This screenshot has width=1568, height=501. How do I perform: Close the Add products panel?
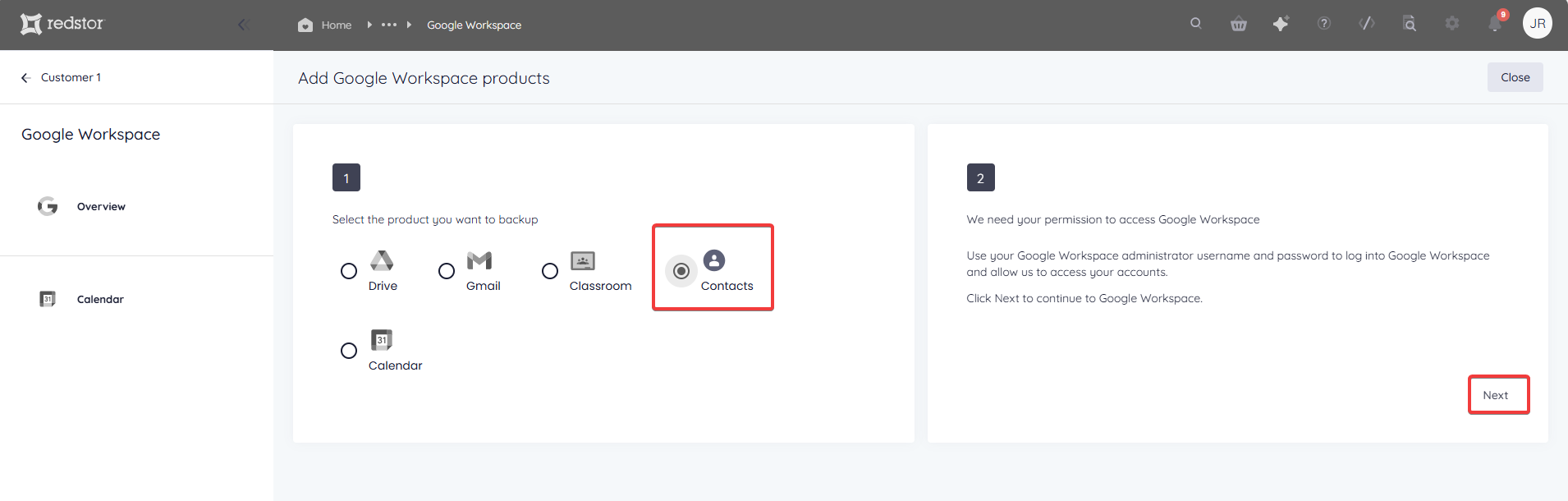1515,77
